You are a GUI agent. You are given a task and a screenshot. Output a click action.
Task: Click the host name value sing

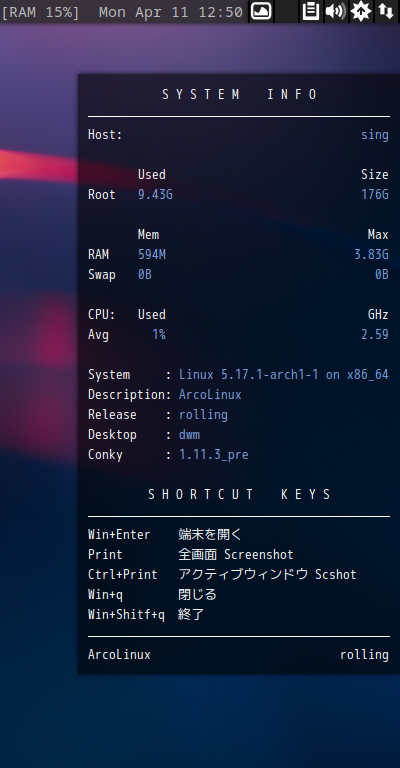point(375,135)
